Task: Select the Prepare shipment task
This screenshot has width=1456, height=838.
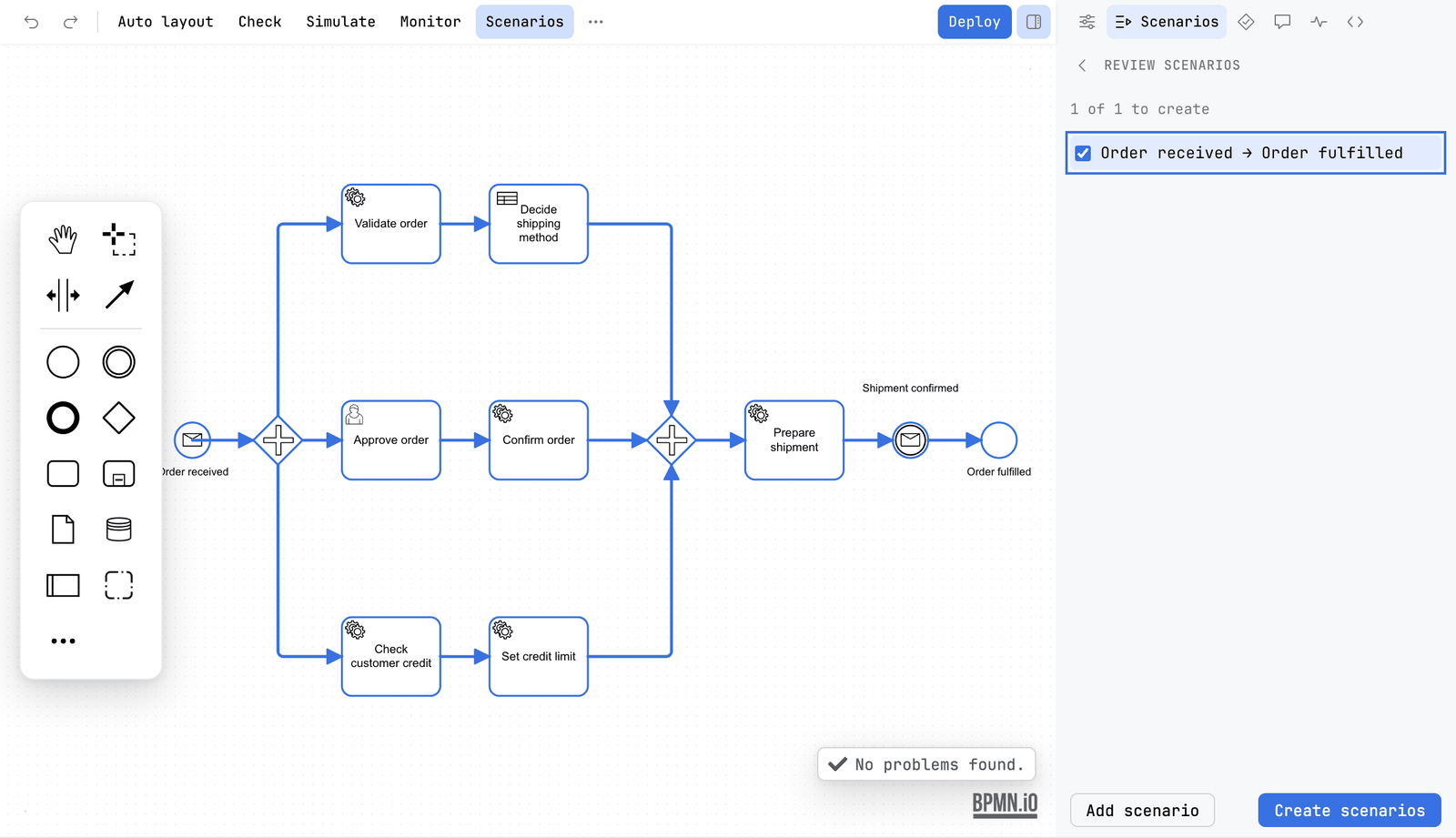Action: [794, 440]
